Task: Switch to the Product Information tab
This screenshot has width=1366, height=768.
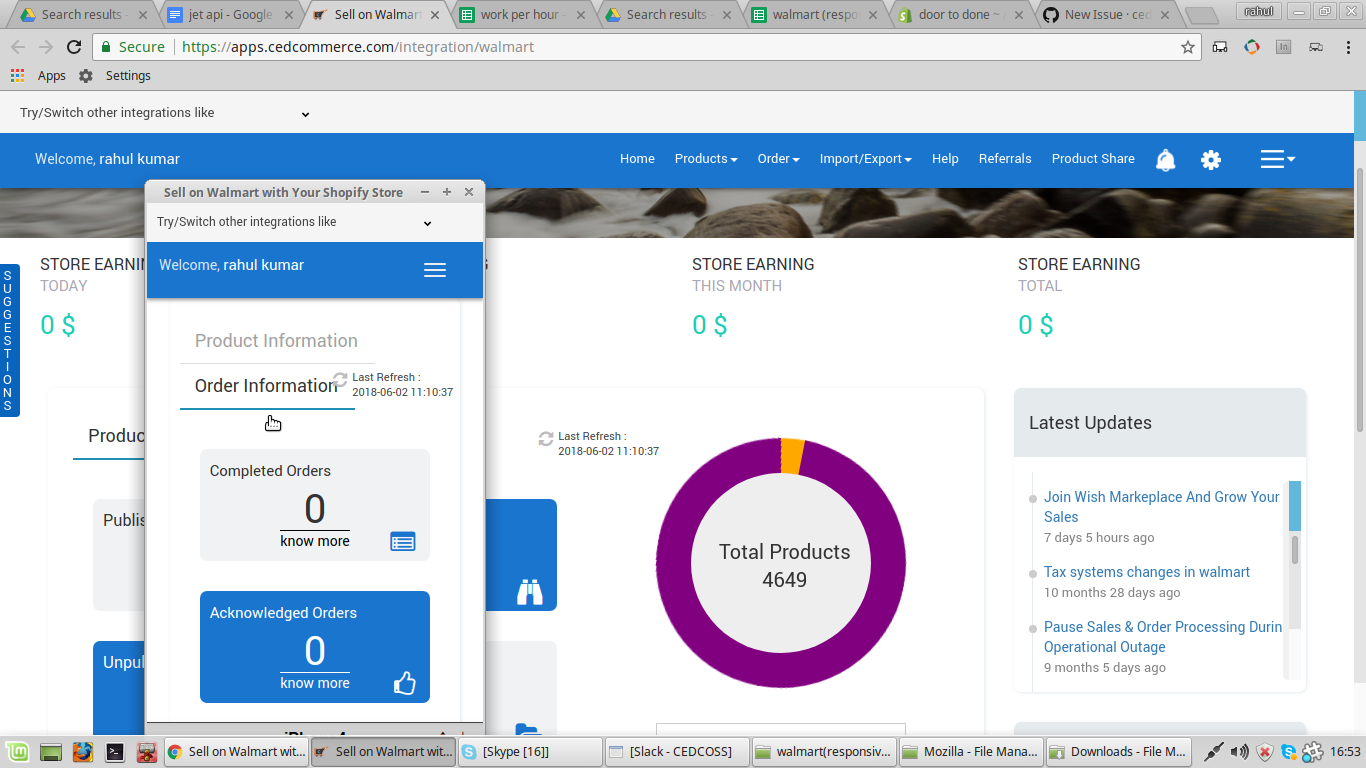Action: click(x=276, y=341)
